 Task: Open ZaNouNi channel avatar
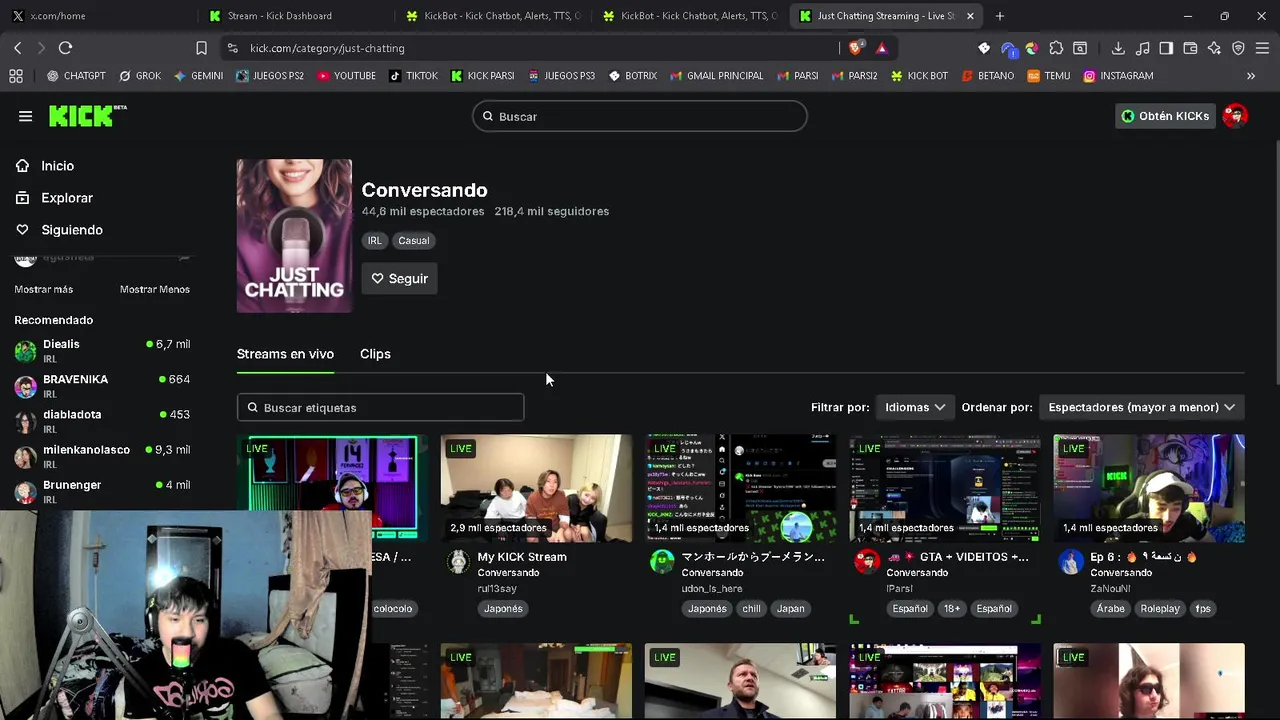(1071, 562)
